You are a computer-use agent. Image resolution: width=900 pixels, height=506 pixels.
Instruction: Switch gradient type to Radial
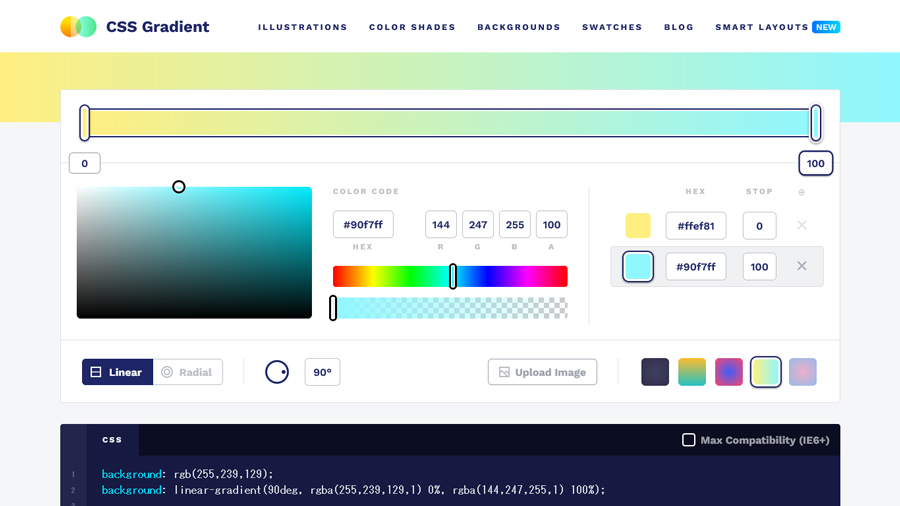coord(187,372)
